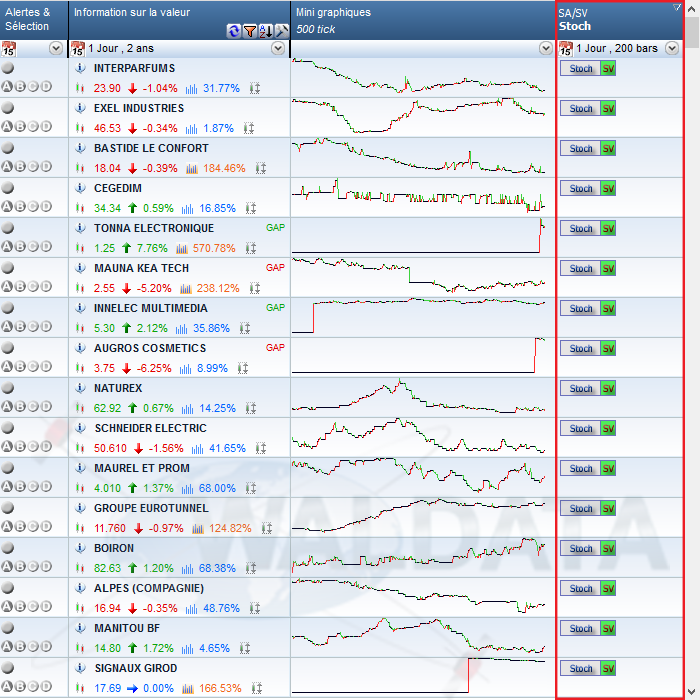Click the -5.20% change for MAUNA KEA TECH
Viewport: 700px width, 700px height.
154,288
